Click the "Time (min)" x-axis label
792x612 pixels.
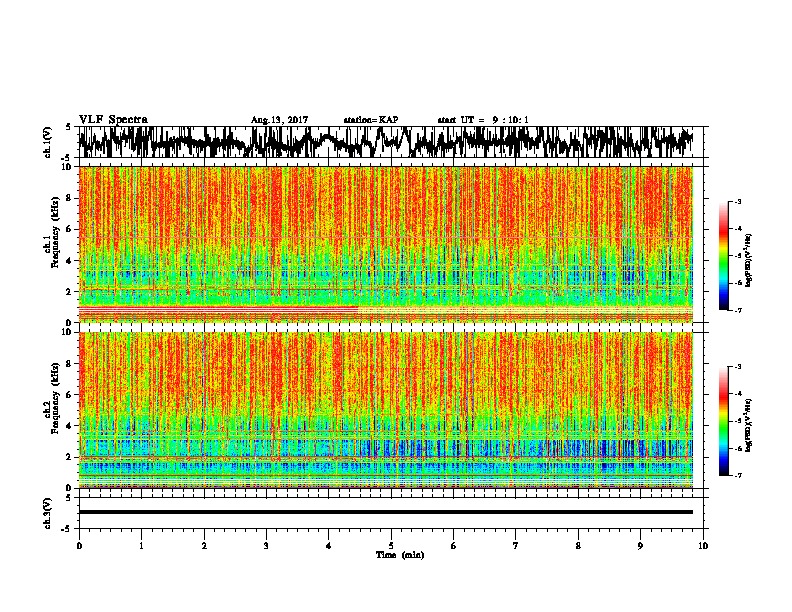click(400, 555)
